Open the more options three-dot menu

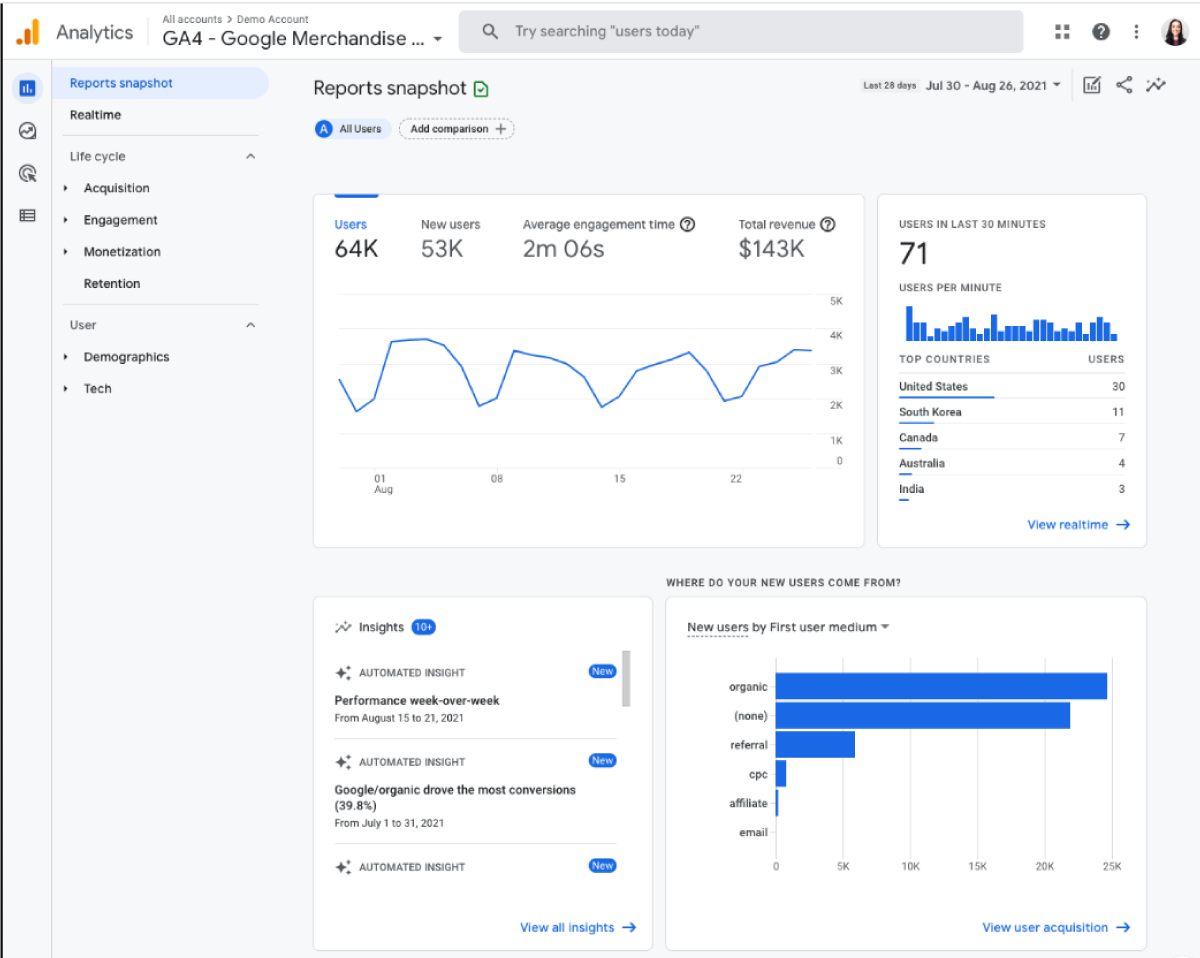1136,31
